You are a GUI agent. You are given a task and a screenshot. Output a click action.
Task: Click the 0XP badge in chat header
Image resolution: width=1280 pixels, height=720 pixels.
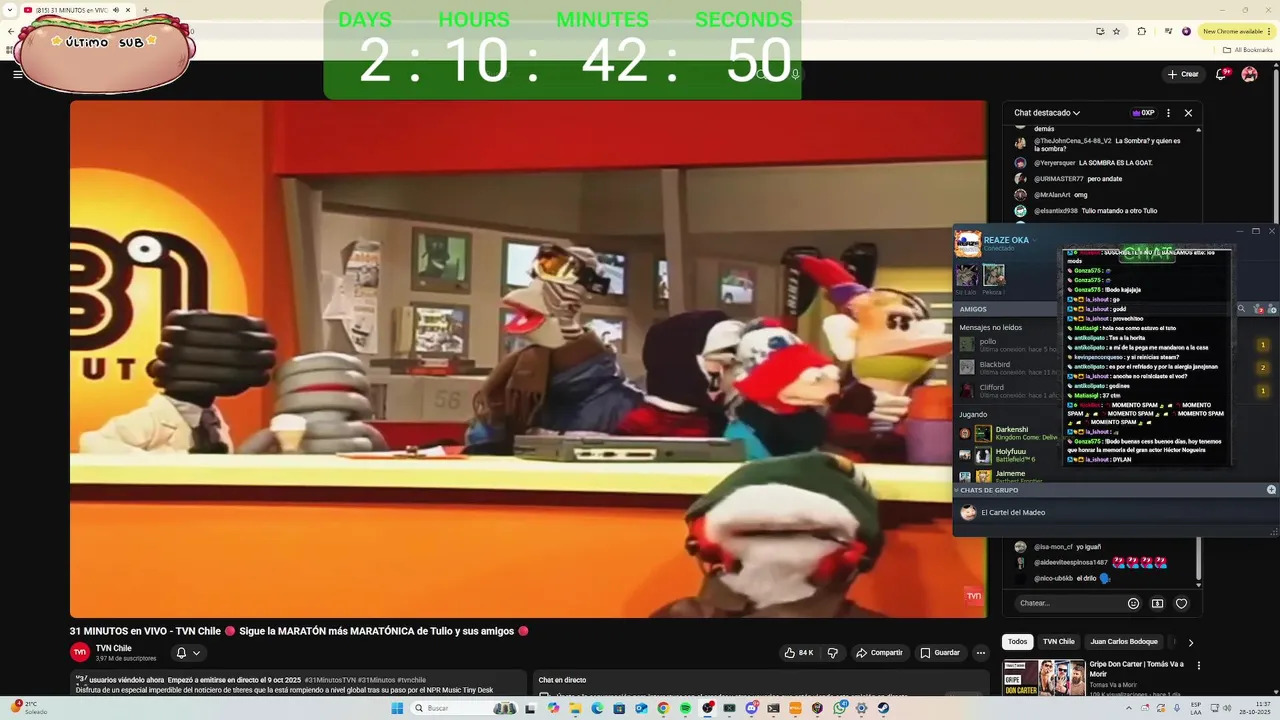click(1143, 113)
